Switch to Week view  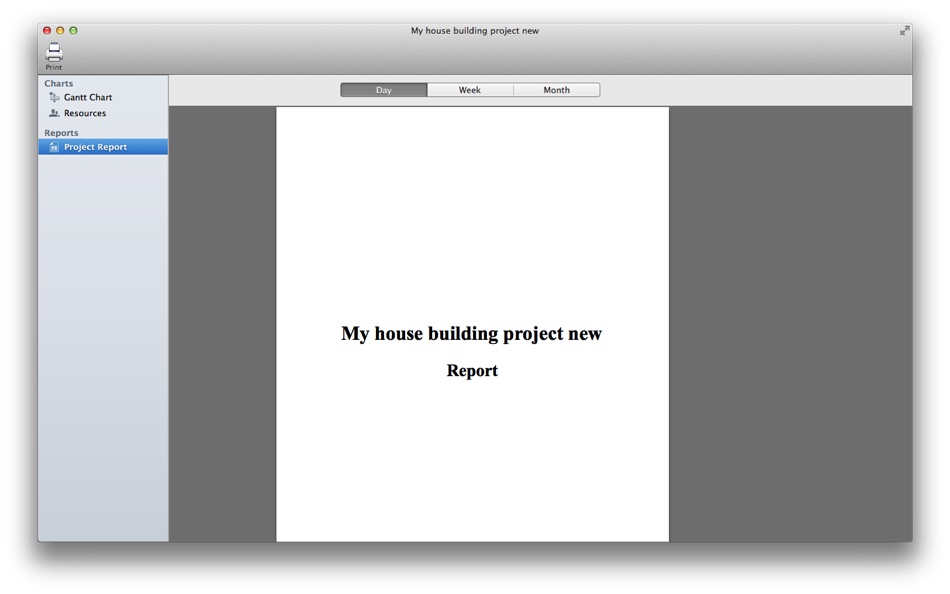click(470, 90)
